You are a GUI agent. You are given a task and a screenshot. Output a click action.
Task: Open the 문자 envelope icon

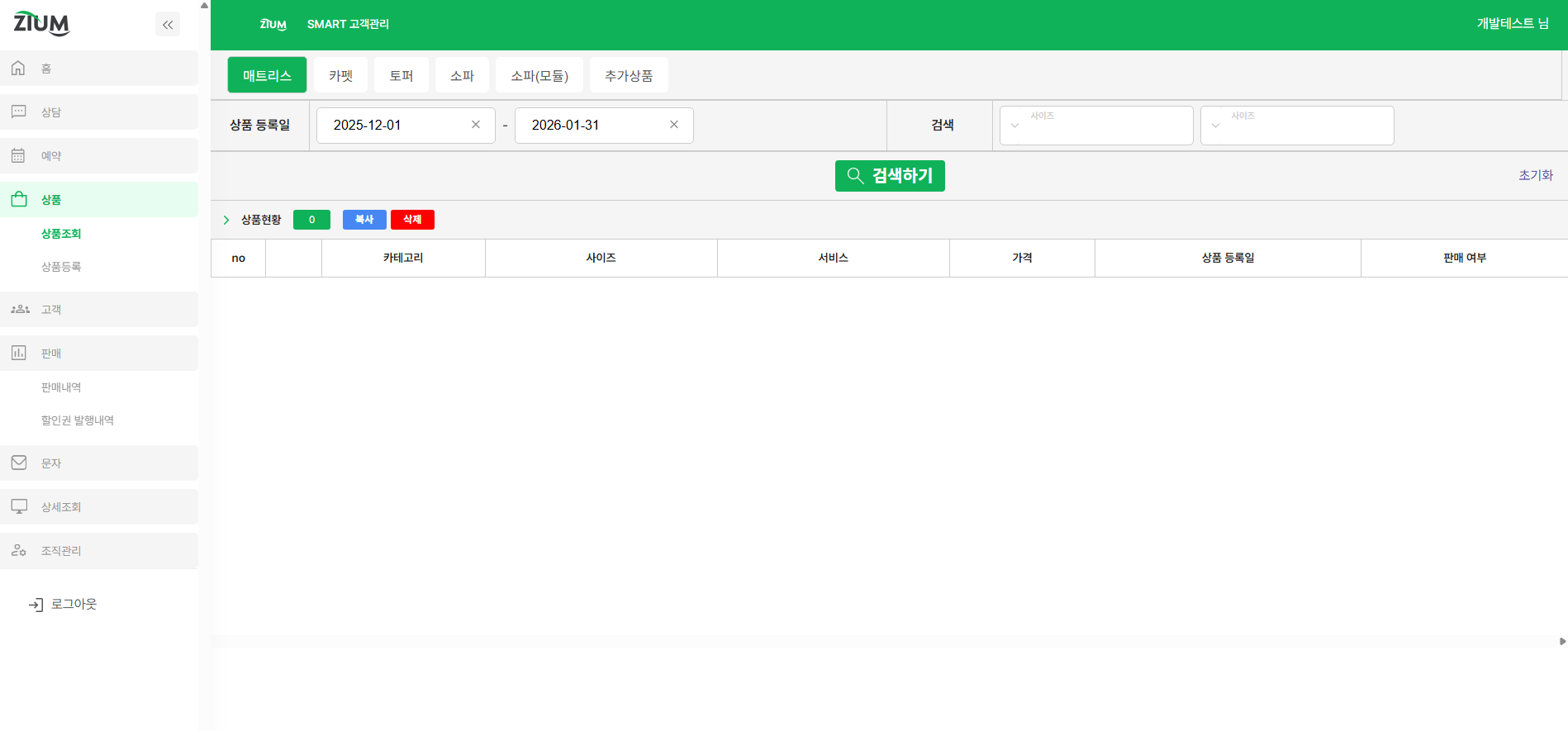(19, 463)
